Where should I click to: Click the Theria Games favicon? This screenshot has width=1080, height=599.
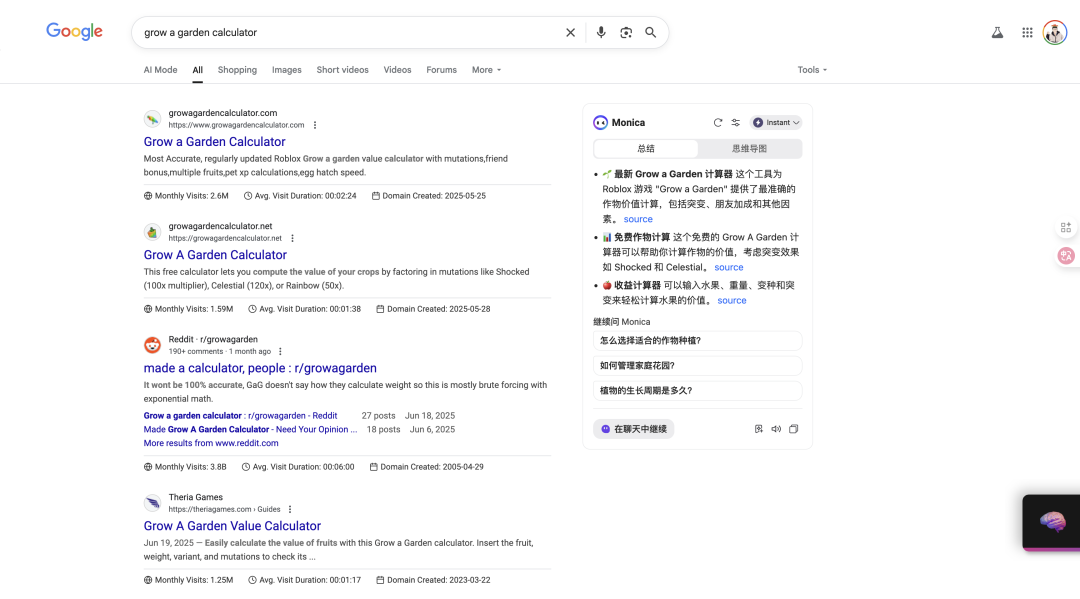coord(152,503)
